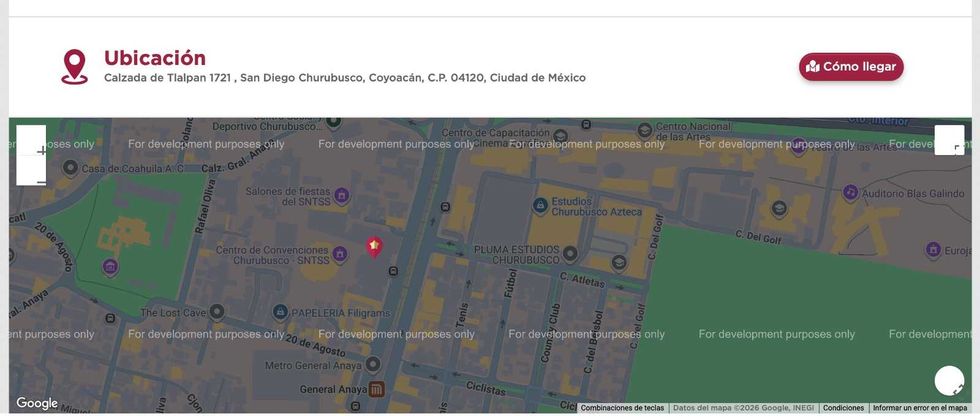
Task: Zoom in the map with plus
Action: point(31,140)
